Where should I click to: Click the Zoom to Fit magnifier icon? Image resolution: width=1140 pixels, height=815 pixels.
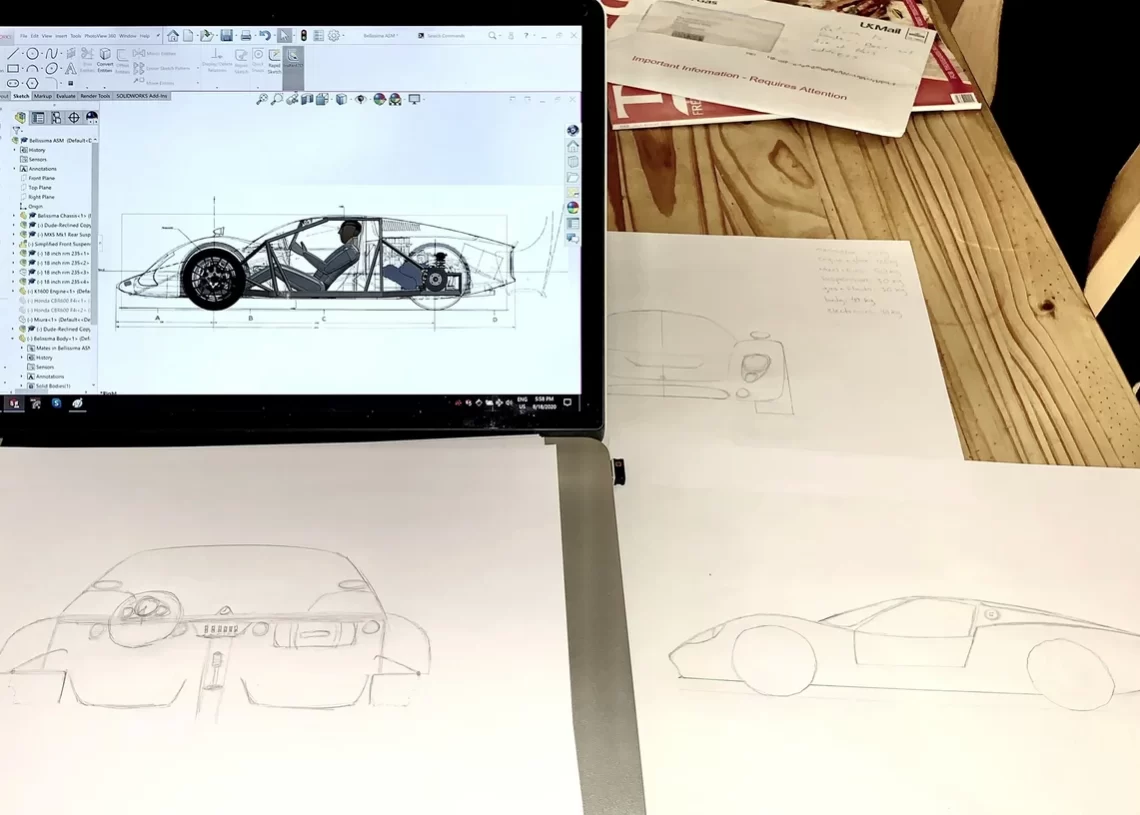261,99
